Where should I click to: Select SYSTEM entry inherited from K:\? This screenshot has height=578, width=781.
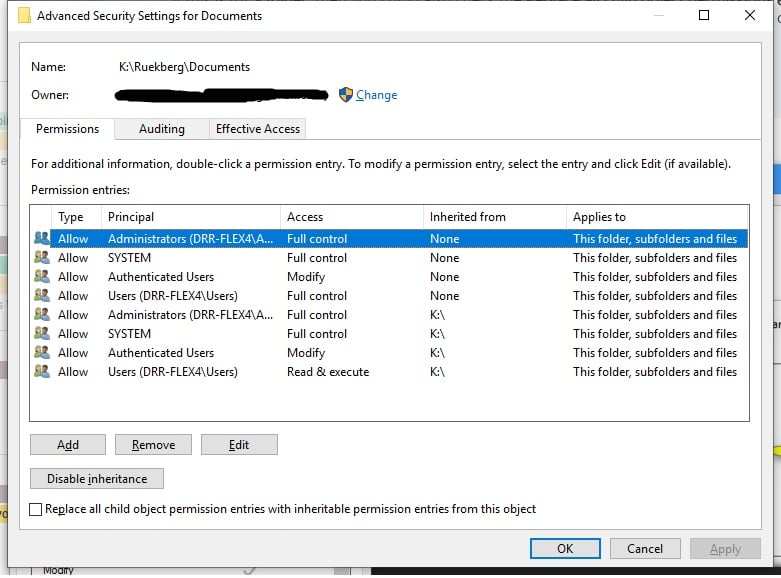click(x=390, y=334)
